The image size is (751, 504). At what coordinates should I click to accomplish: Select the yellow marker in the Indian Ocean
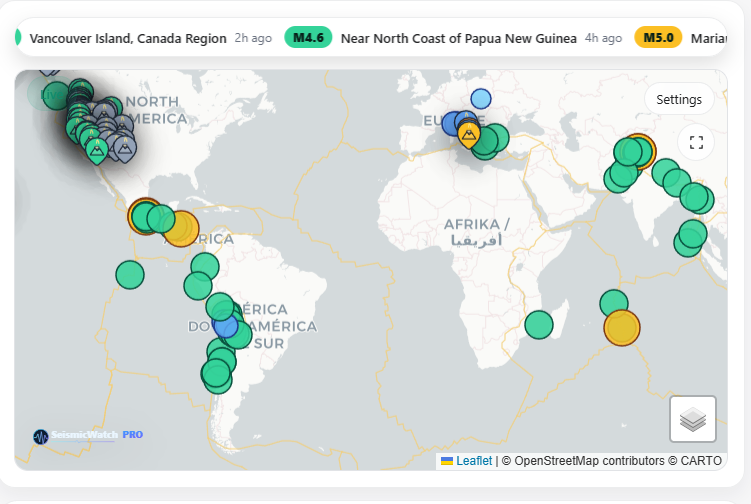(622, 327)
